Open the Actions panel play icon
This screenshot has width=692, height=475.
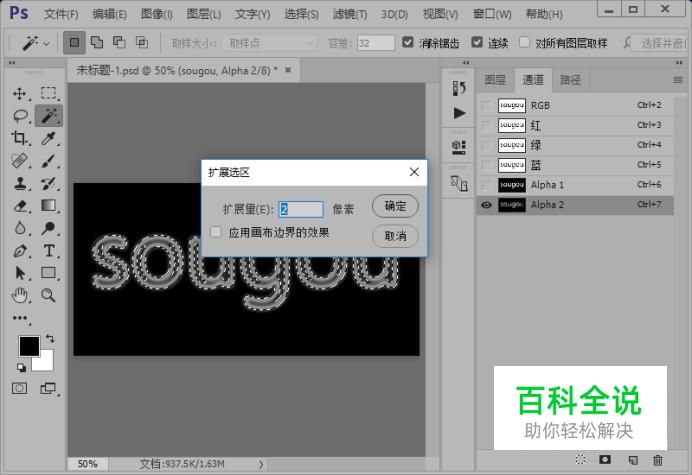(x=459, y=113)
